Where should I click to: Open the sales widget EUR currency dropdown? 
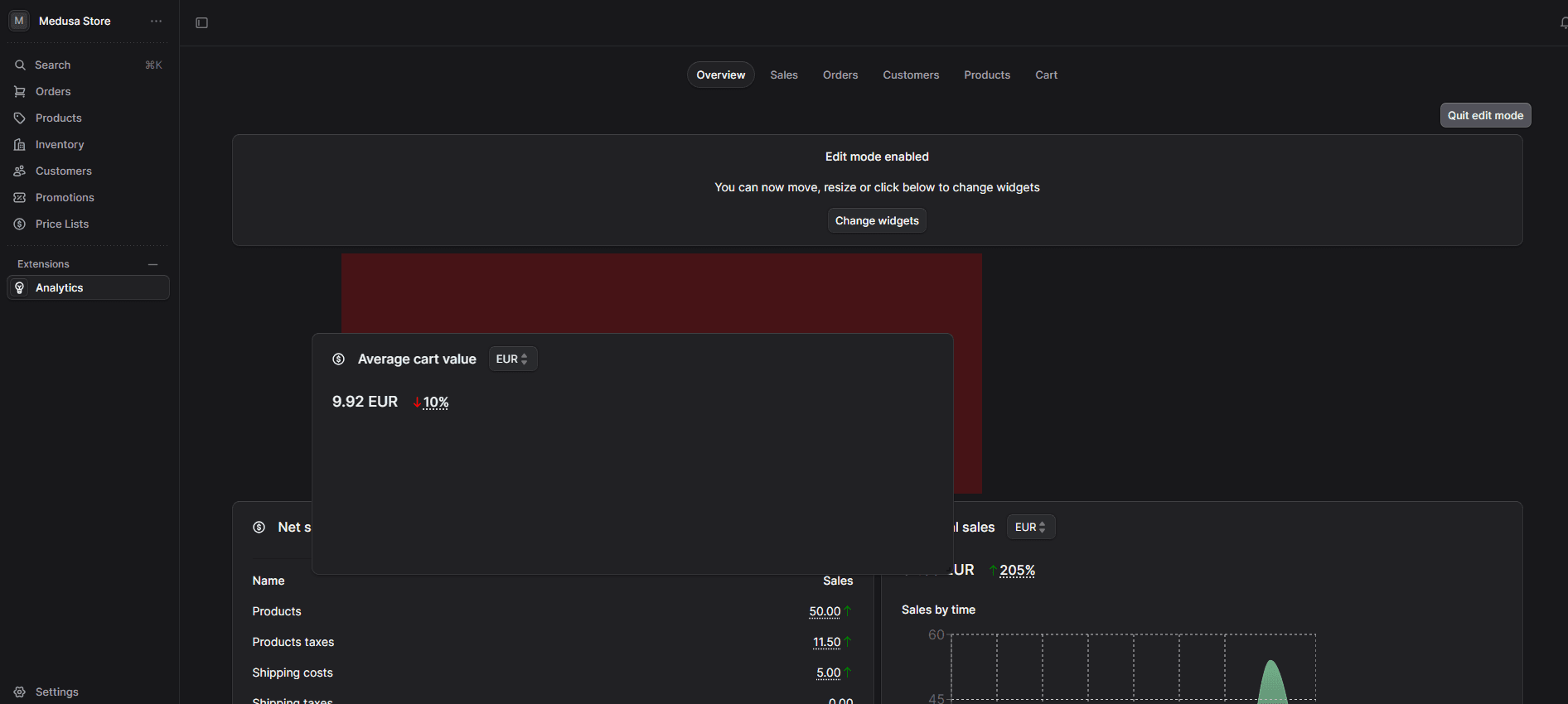tap(1030, 528)
